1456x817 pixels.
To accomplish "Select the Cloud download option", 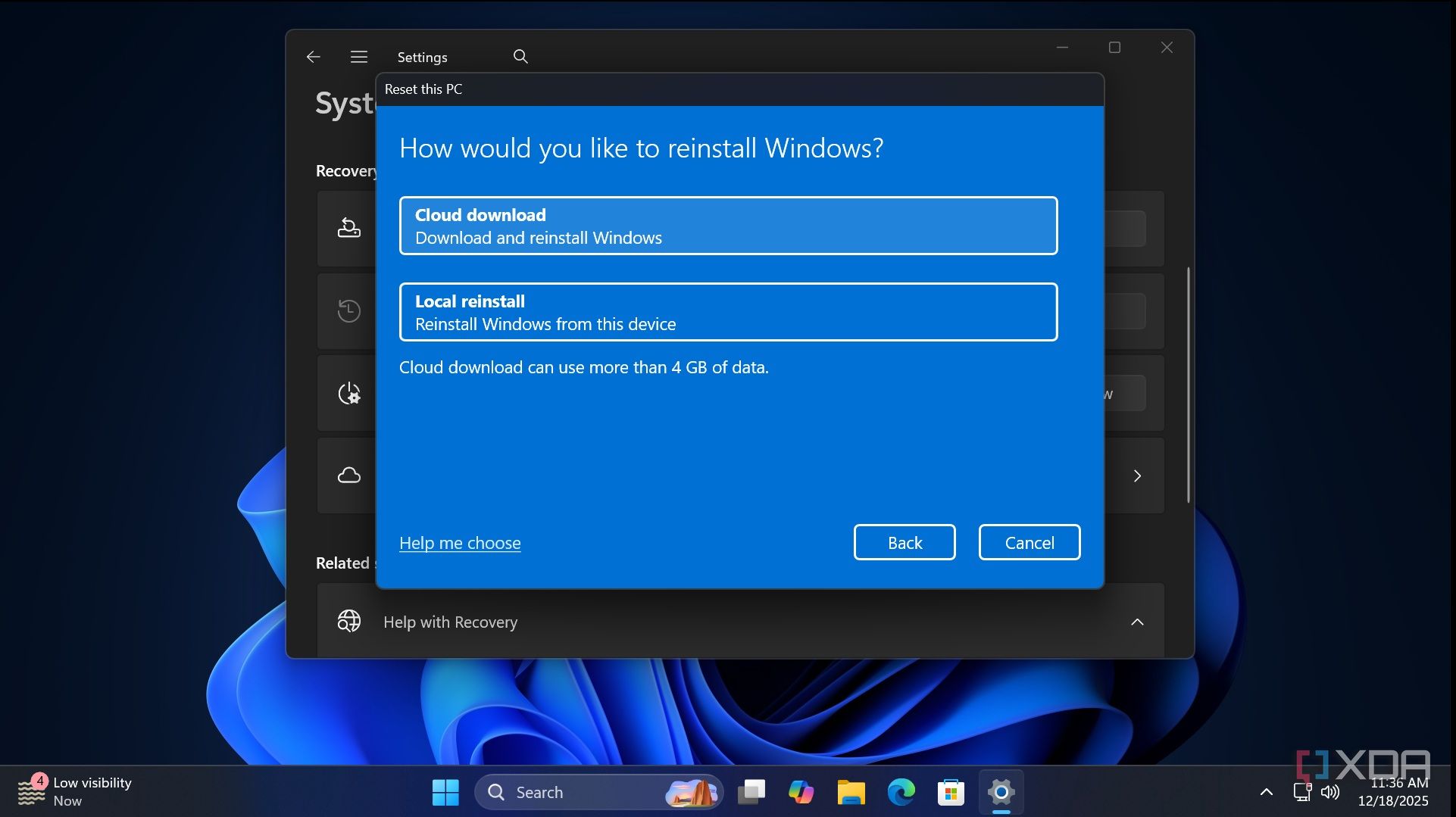I will (728, 226).
